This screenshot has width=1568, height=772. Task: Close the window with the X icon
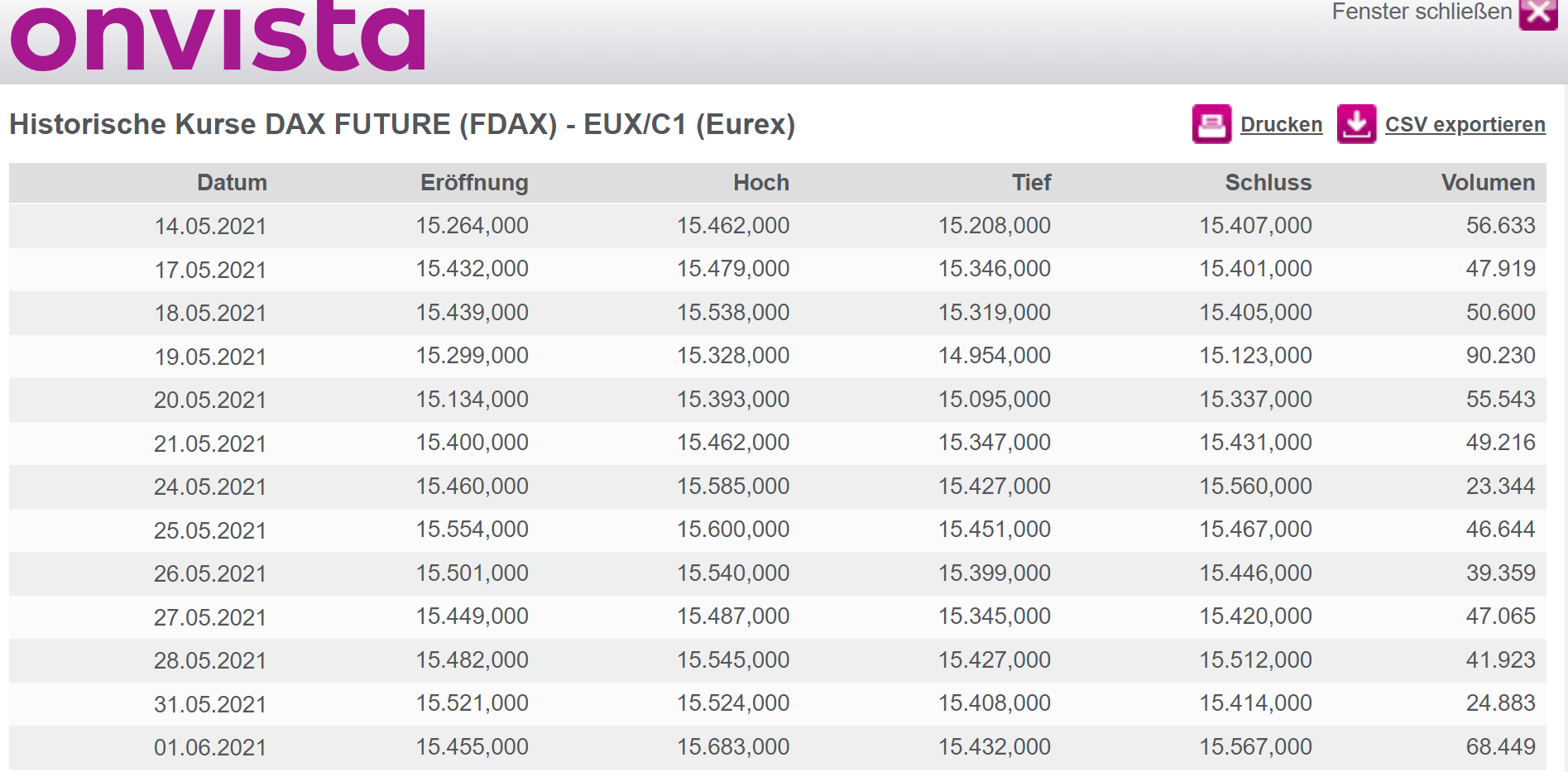point(1538,13)
